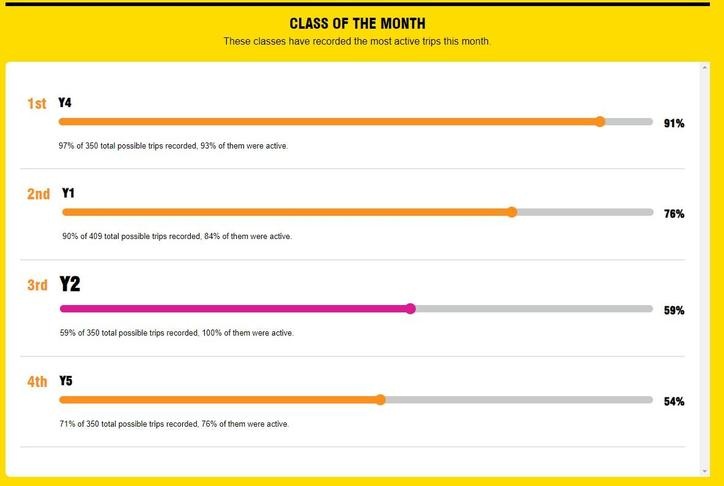Click the 54% score for Y5

pyautogui.click(x=674, y=402)
